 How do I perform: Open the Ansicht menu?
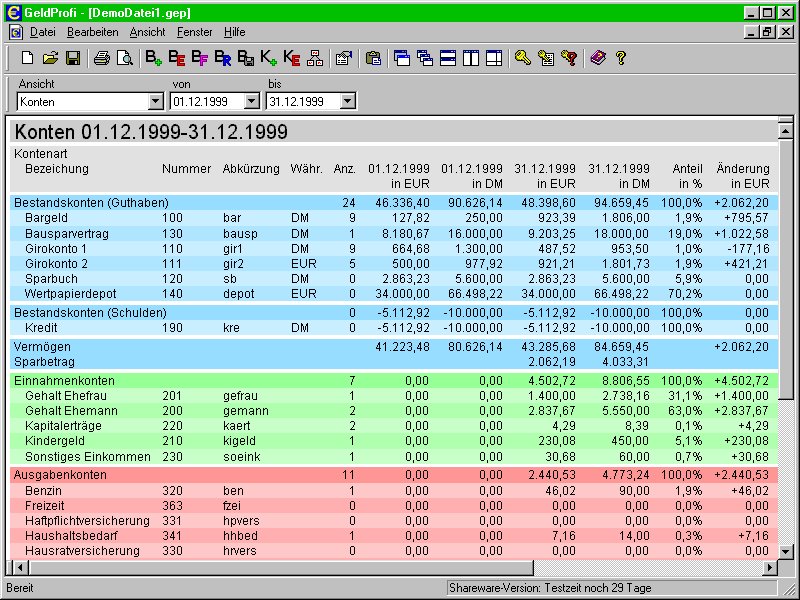tap(147, 32)
